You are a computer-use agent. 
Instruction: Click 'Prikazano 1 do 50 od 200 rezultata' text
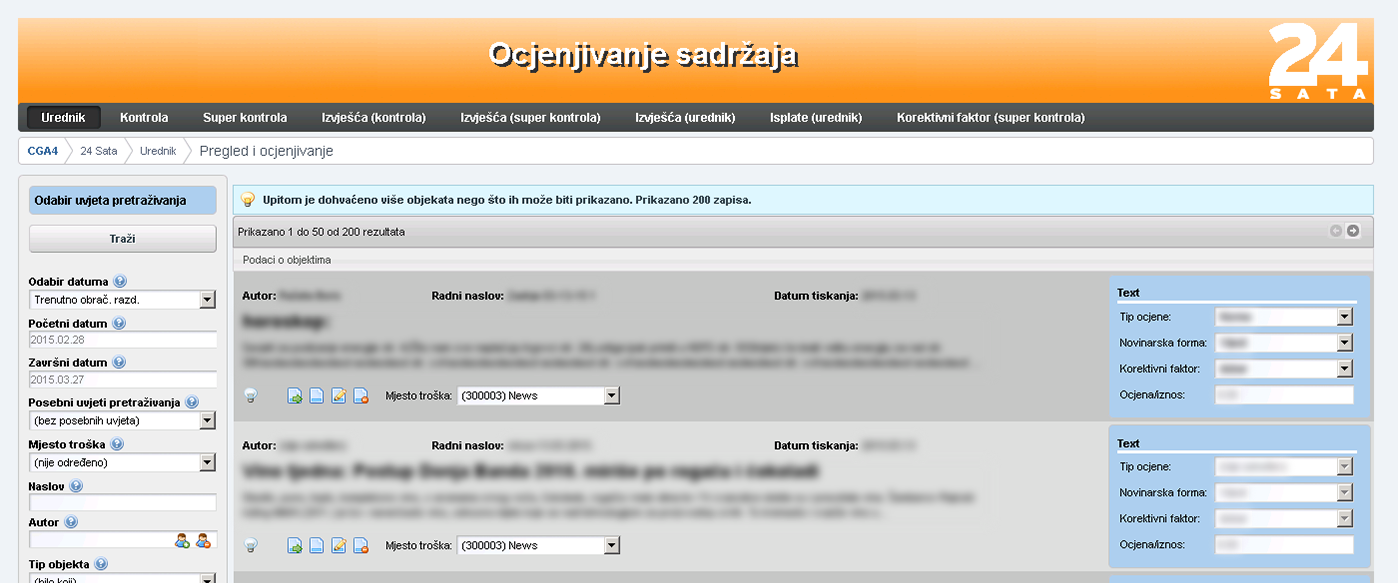point(321,232)
